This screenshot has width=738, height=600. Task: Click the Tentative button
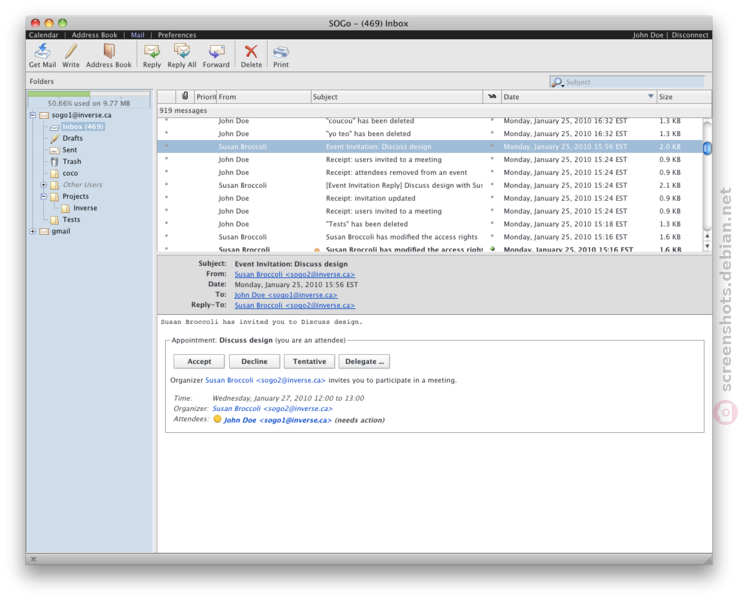tap(309, 361)
